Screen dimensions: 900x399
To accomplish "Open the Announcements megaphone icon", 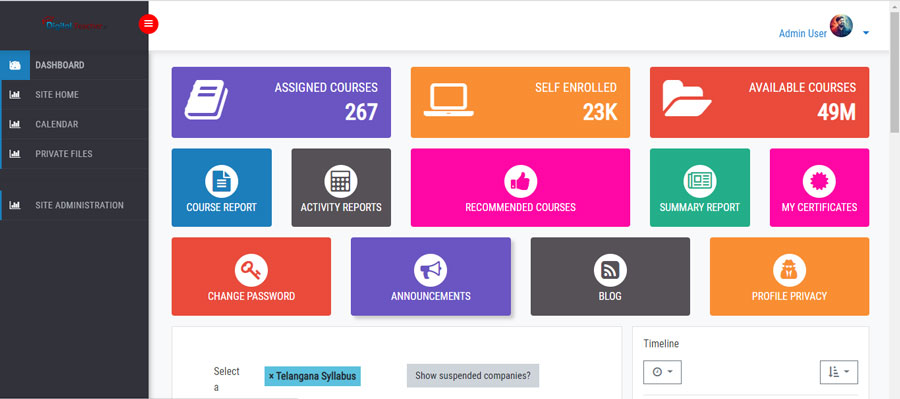I will click(430, 270).
